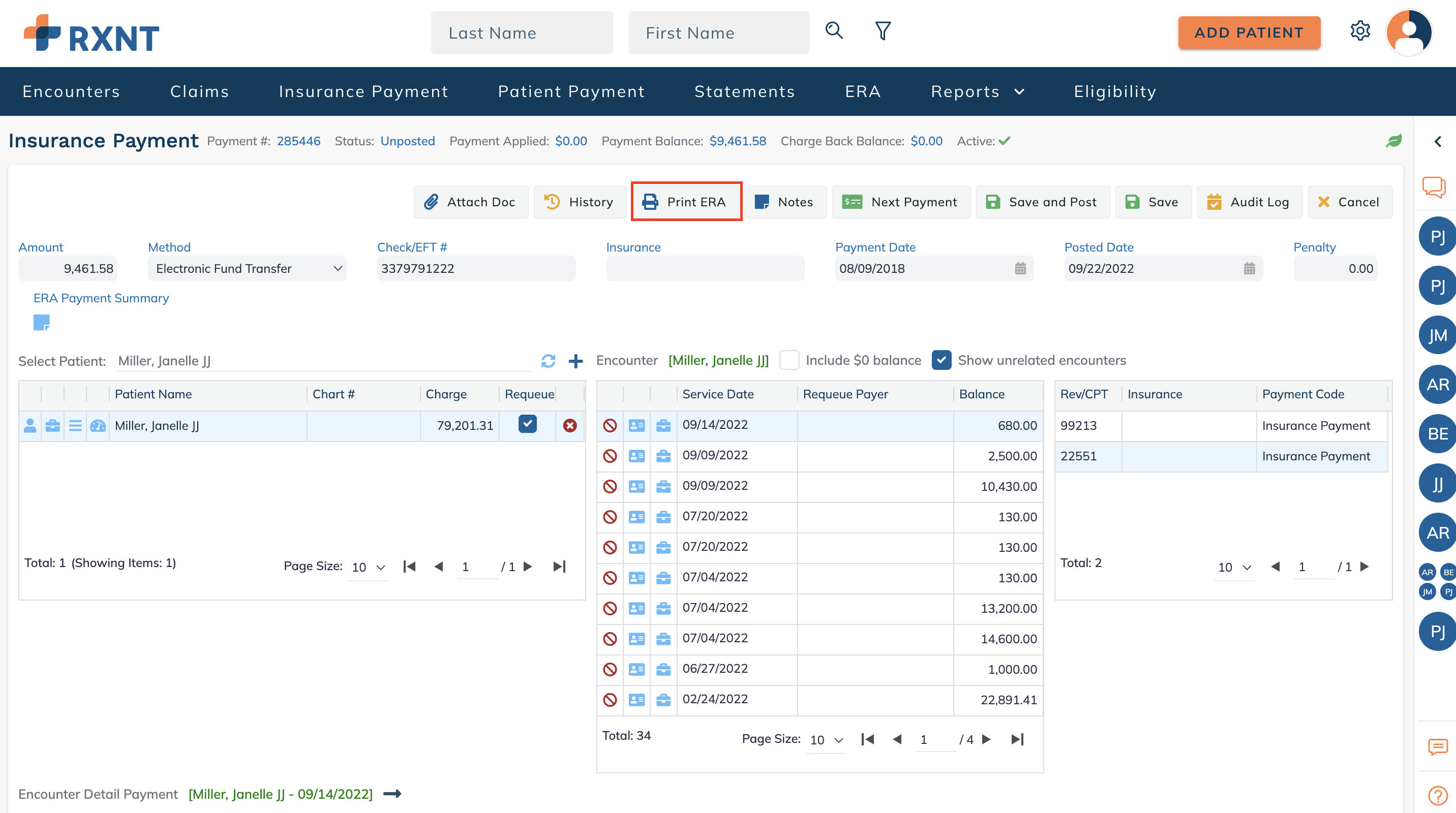The image size is (1456, 813).
Task: Open the ERA tab
Action: 863,91
